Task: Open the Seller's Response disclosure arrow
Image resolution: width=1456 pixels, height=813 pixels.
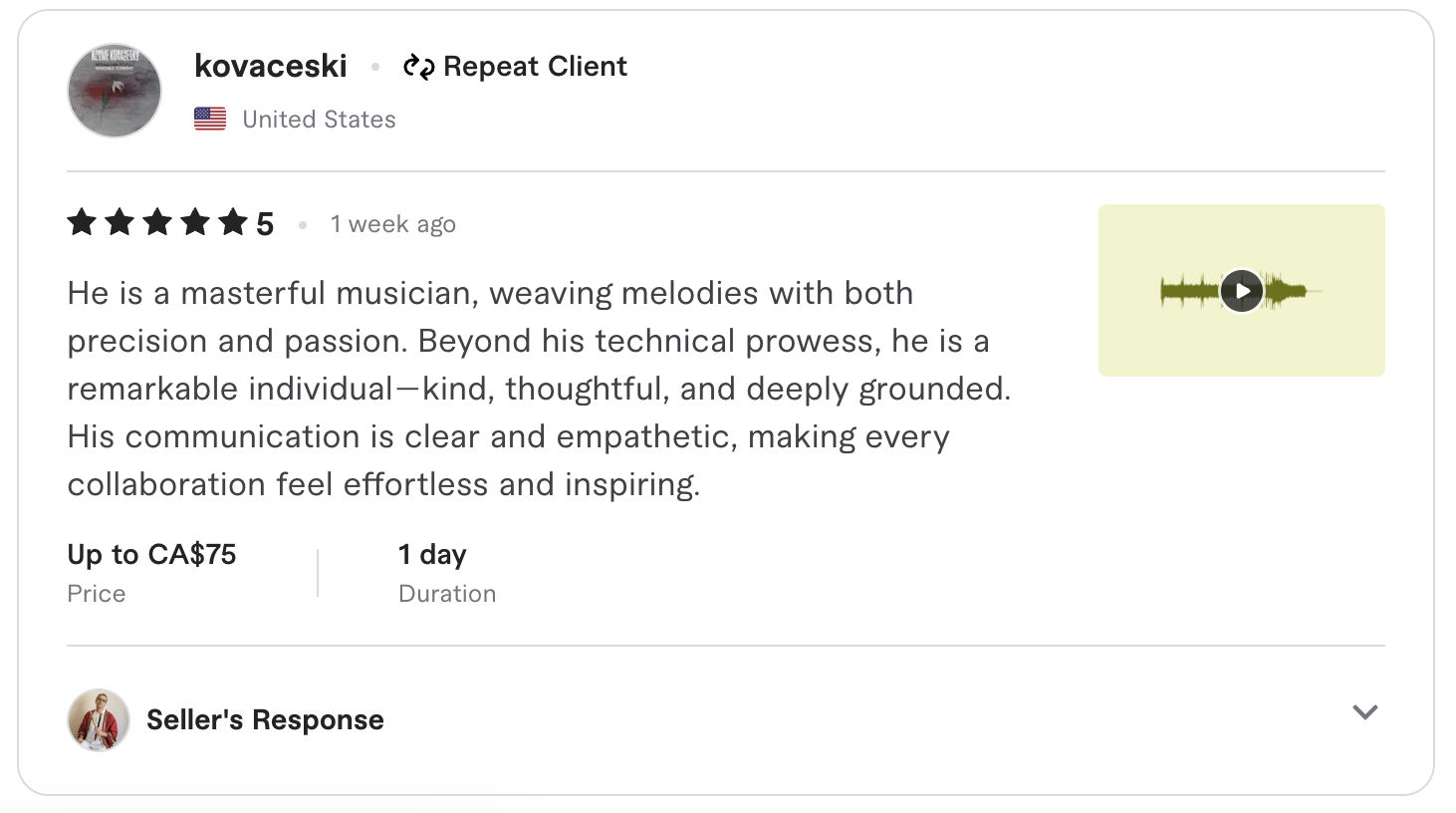Action: point(1363,711)
